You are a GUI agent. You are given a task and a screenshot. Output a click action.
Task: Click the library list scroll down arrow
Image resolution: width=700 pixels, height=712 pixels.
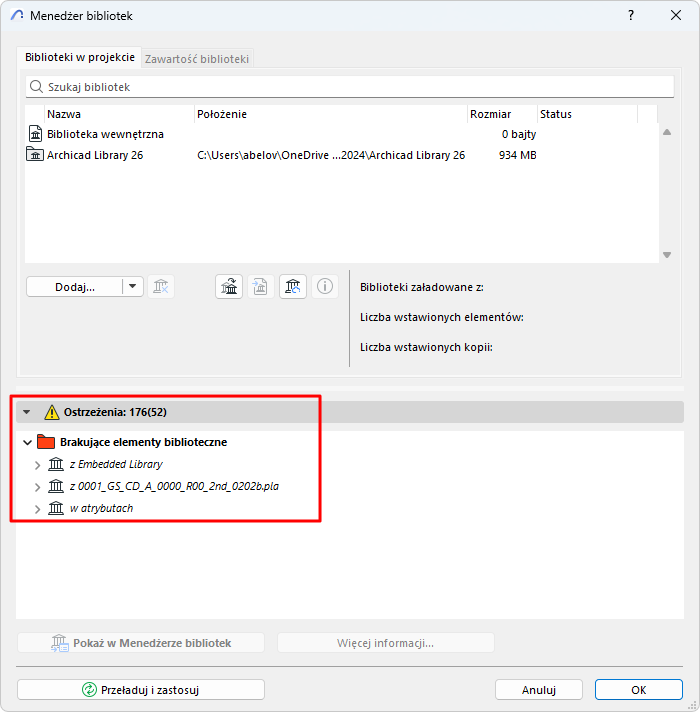[667, 255]
